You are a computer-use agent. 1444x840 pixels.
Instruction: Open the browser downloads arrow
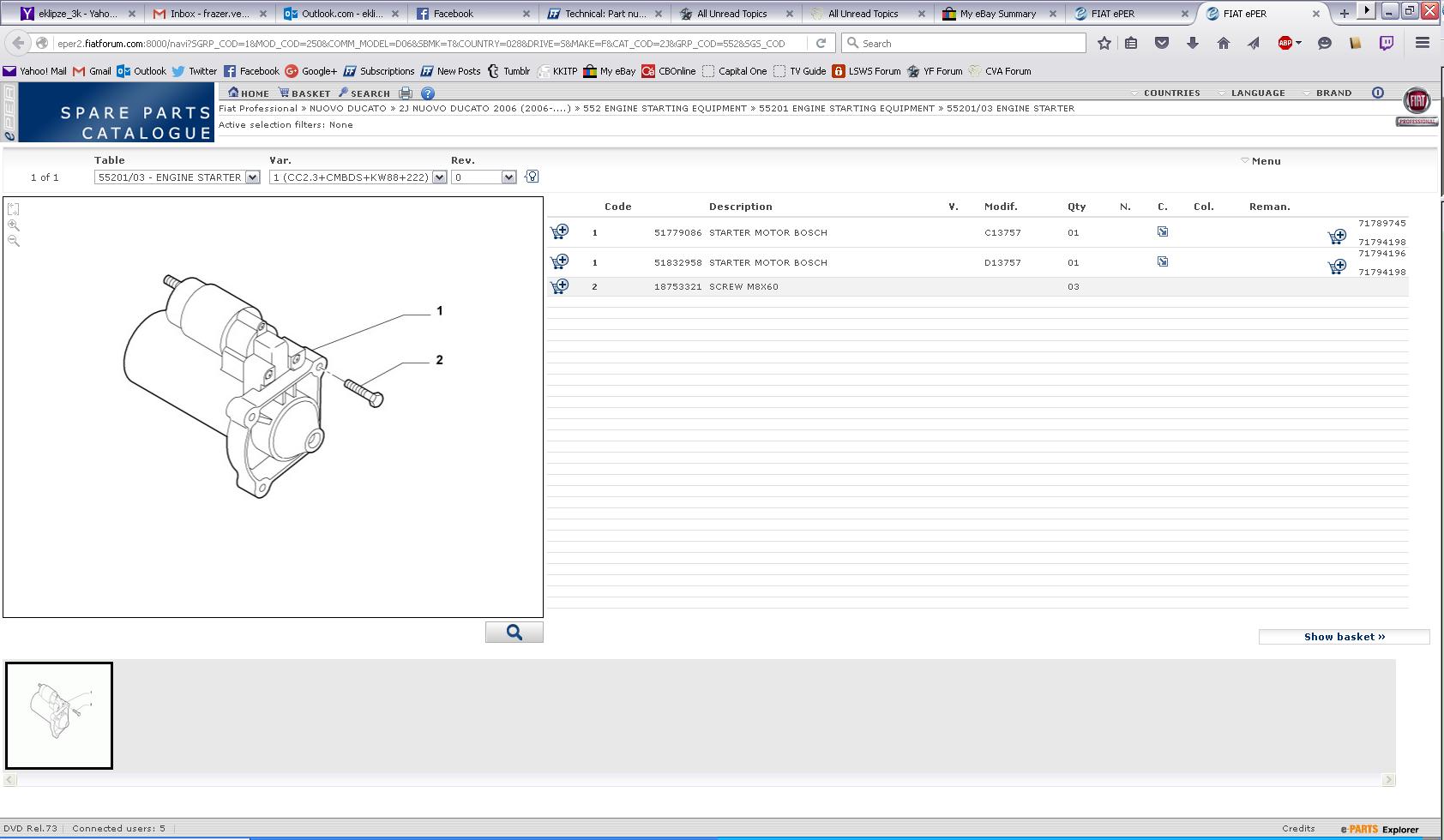point(1193,43)
